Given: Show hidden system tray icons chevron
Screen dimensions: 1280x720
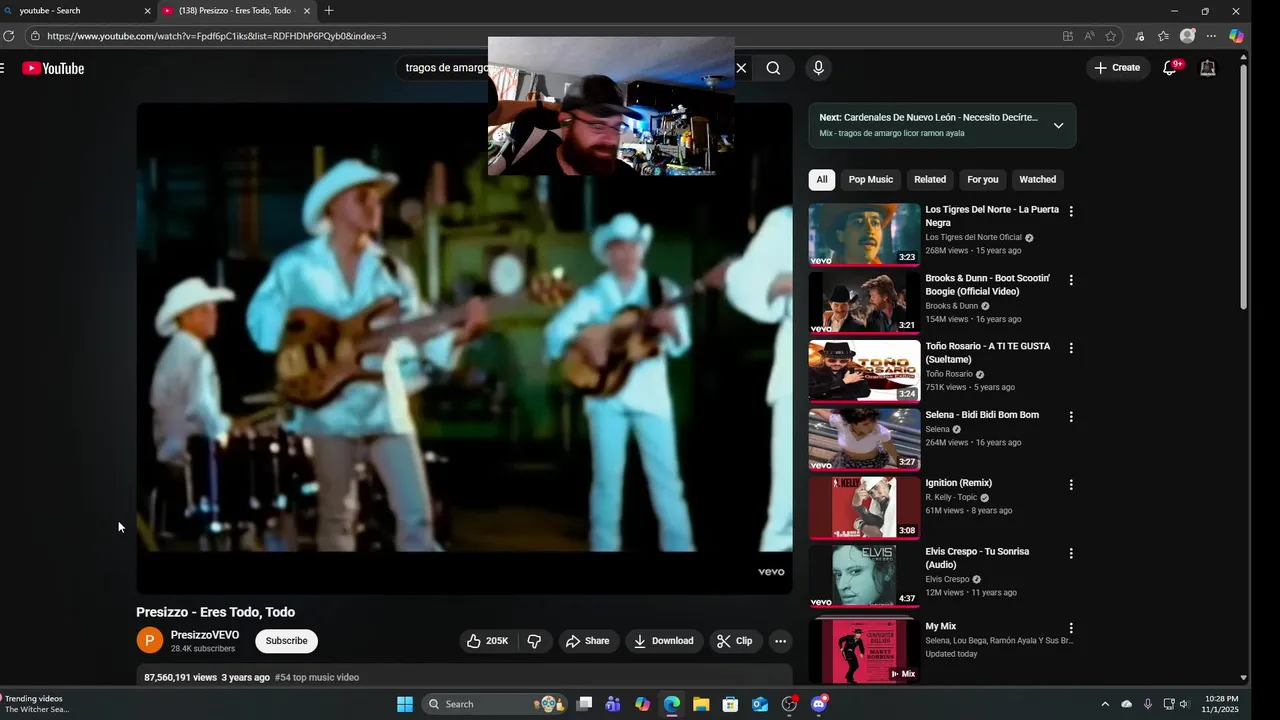Looking at the screenshot, I should tap(1105, 704).
